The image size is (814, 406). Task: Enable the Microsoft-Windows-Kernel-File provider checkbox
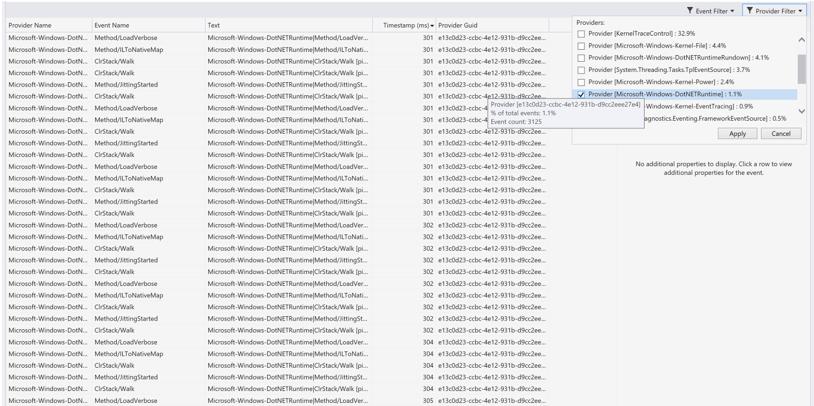tap(581, 46)
